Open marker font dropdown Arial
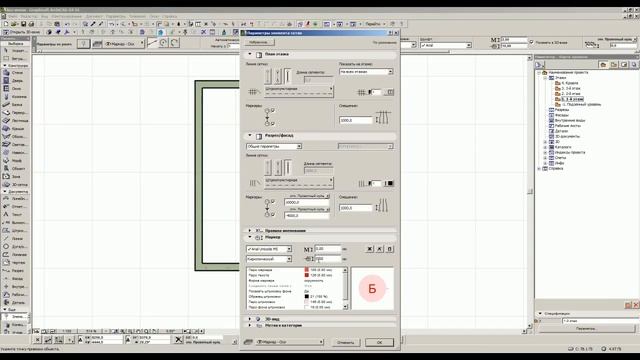 tap(269, 249)
